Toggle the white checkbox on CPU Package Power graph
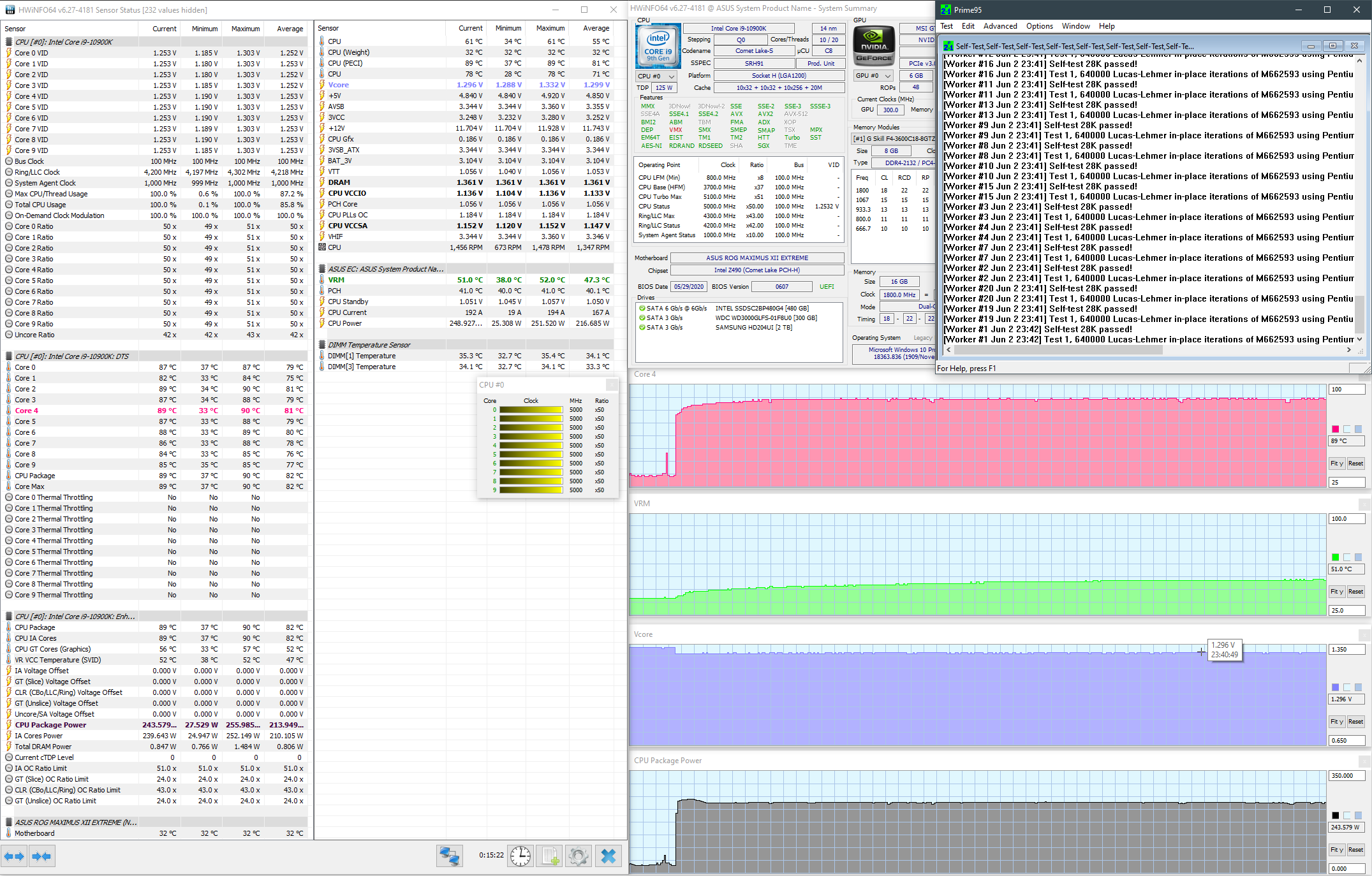The width and height of the screenshot is (1372, 876). pos(1347,815)
